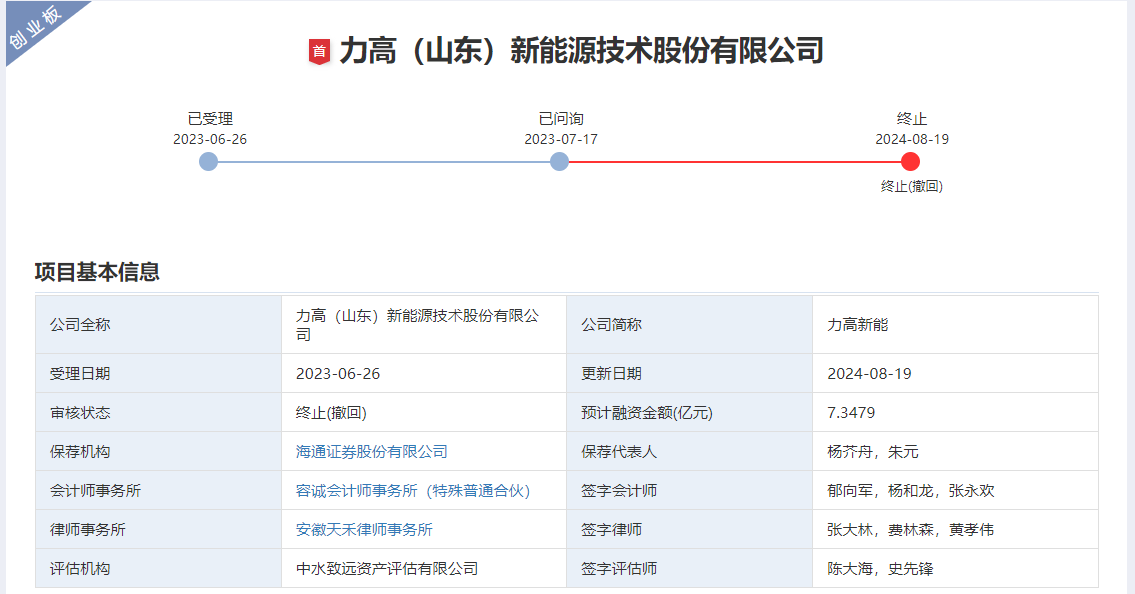The height and width of the screenshot is (594, 1135).
Task: Click the red 终止 timeline endpoint dot
Action: [x=911, y=160]
